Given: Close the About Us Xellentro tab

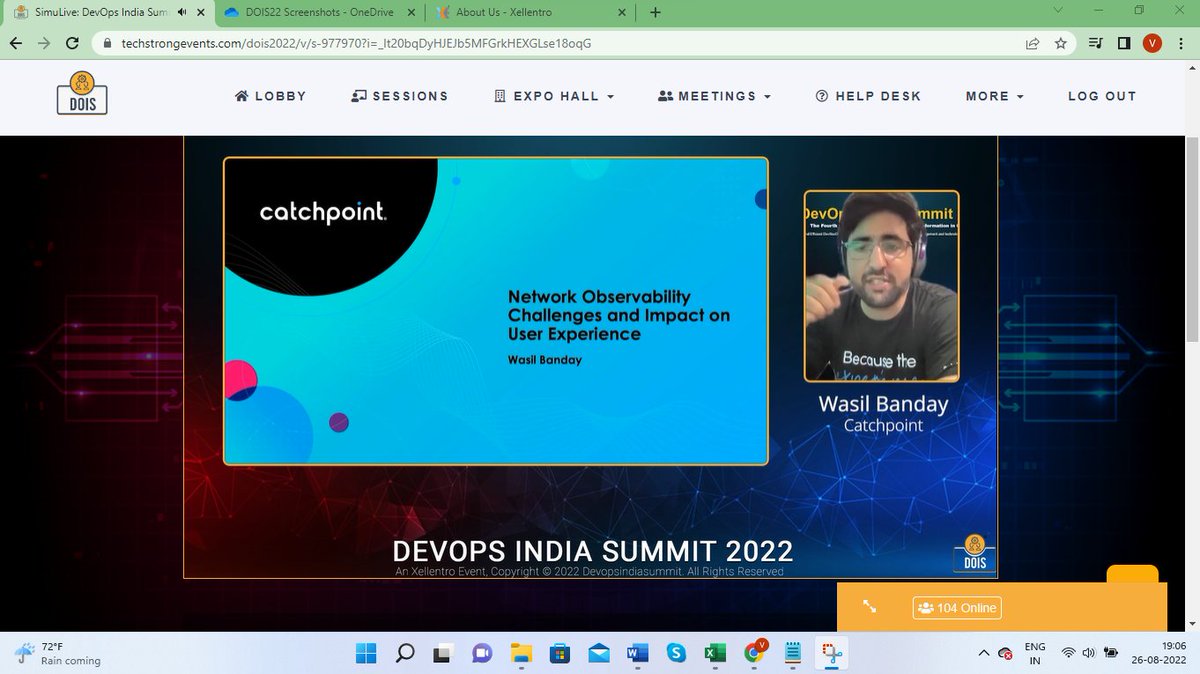Looking at the screenshot, I should coord(622,13).
